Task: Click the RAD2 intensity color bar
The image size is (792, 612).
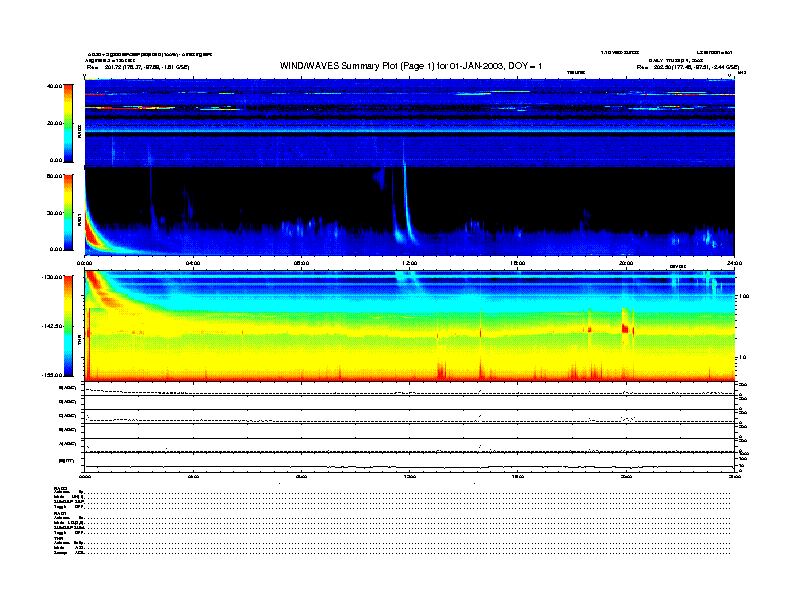Action: click(68, 123)
